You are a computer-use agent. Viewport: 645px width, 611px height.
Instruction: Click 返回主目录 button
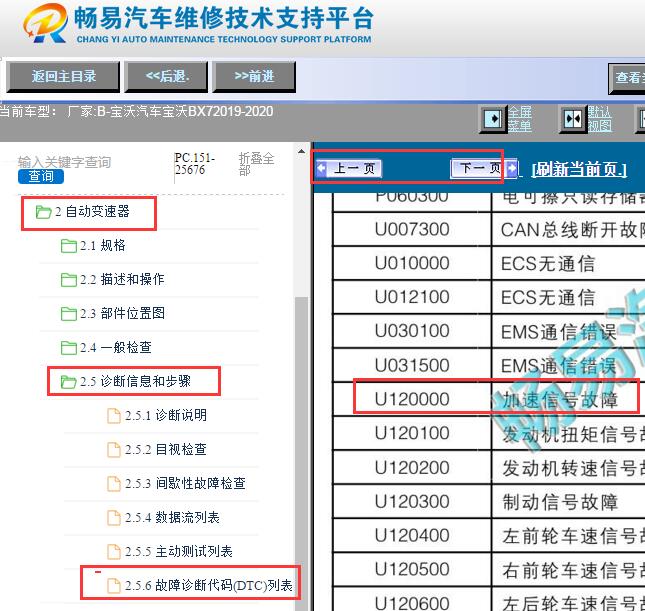pyautogui.click(x=63, y=77)
